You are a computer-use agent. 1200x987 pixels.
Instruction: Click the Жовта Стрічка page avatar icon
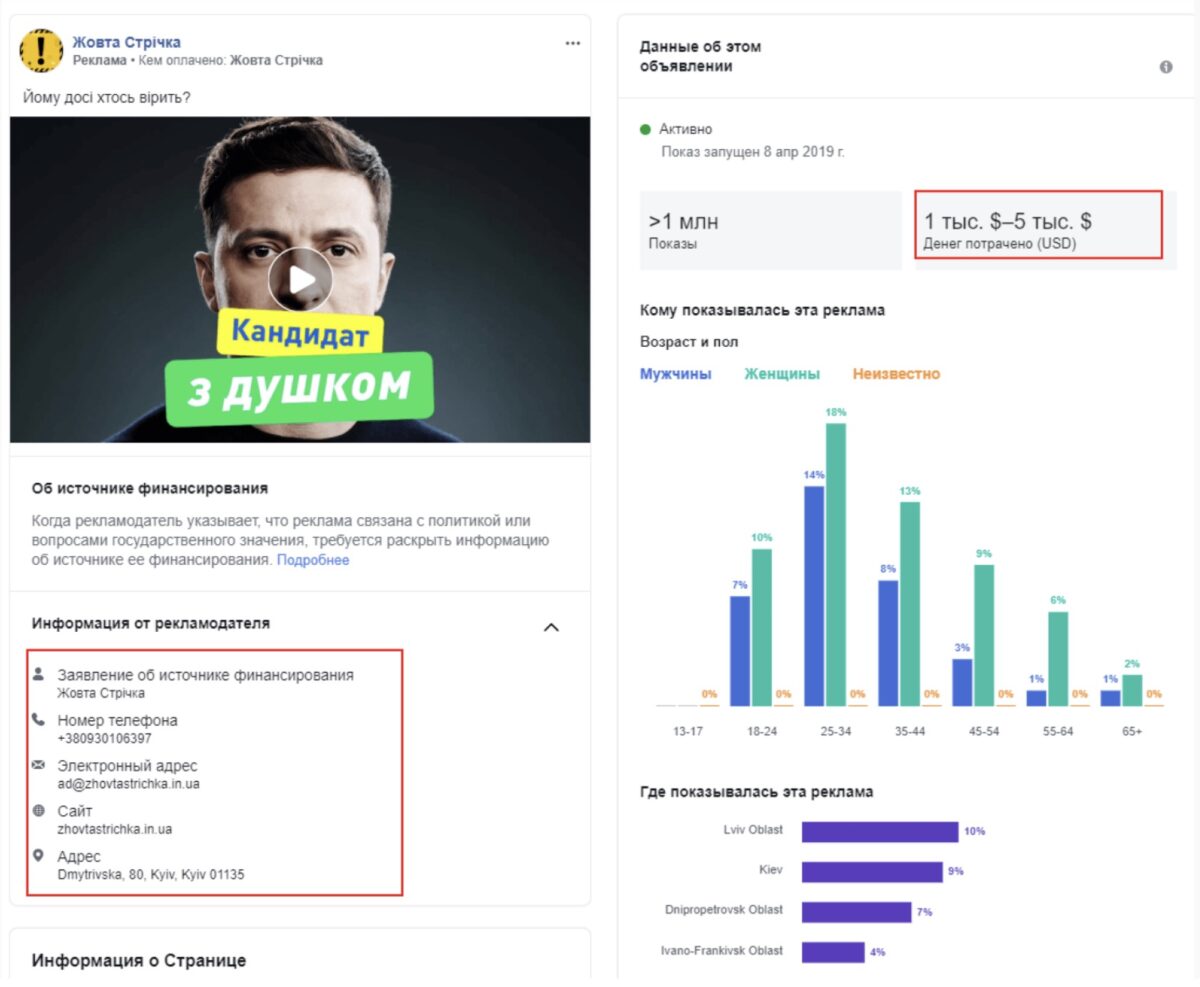click(42, 50)
